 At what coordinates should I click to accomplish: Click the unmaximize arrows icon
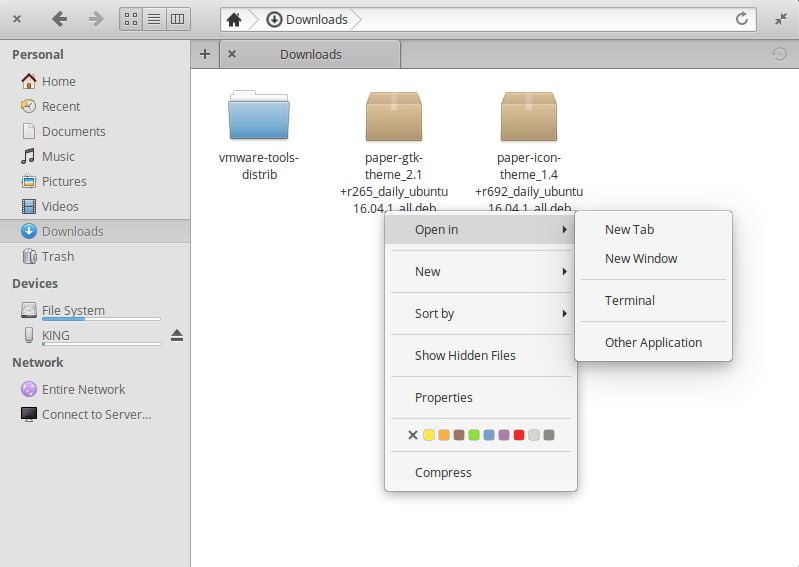pos(781,19)
